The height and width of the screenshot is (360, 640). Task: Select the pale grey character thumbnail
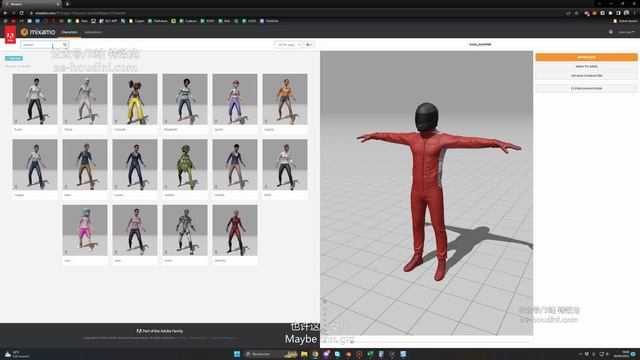tap(85, 99)
